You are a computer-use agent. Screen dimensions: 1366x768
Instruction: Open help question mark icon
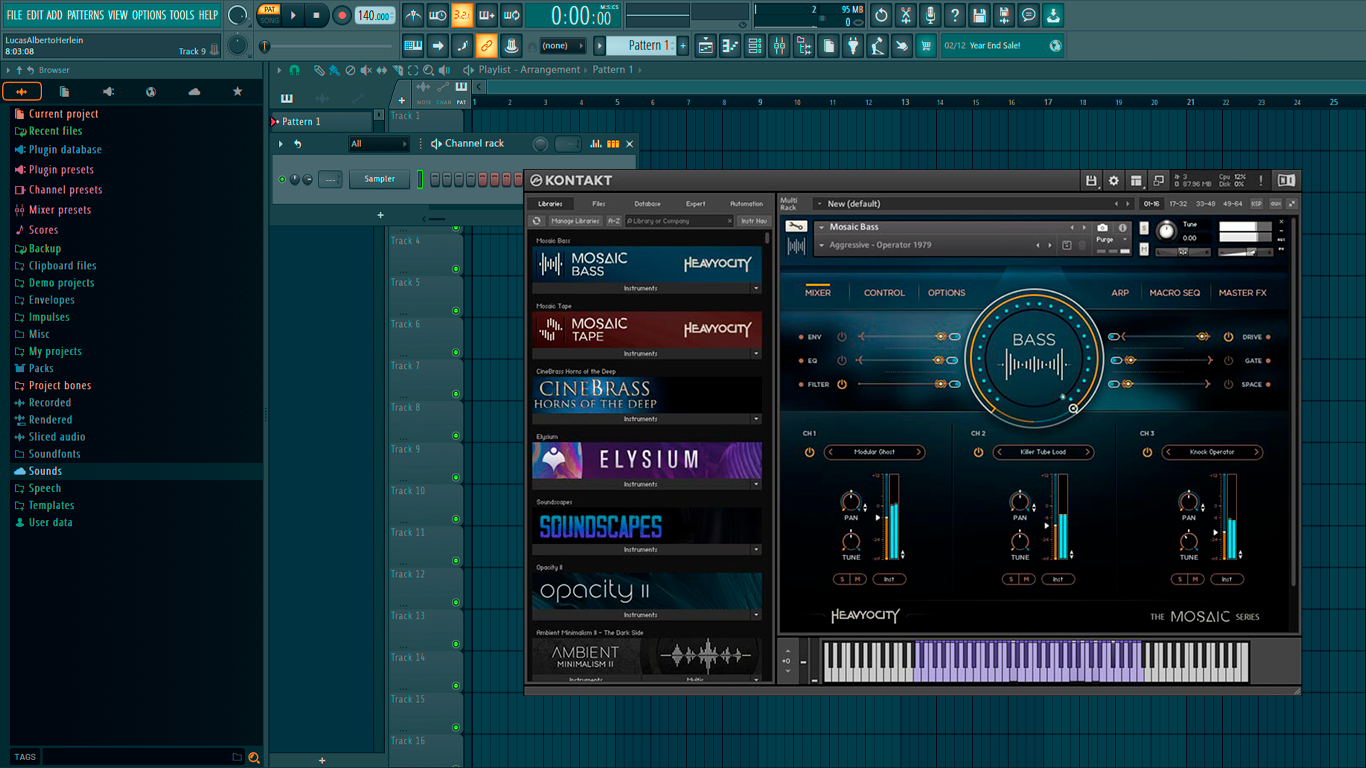pyautogui.click(x=955, y=15)
